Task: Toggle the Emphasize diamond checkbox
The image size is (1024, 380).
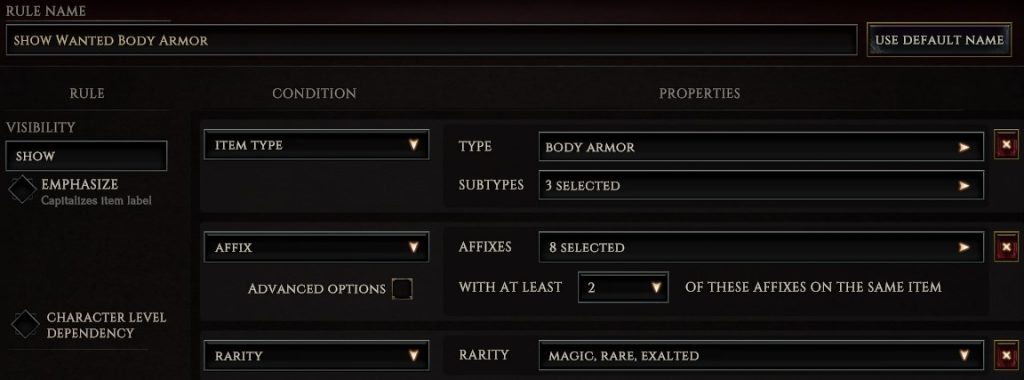Action: pos(23,189)
